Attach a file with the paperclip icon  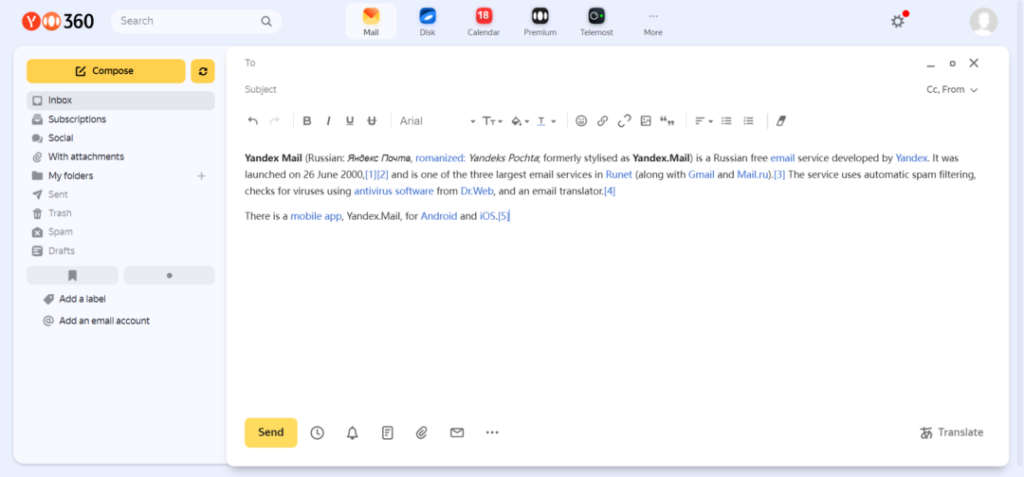tap(422, 433)
